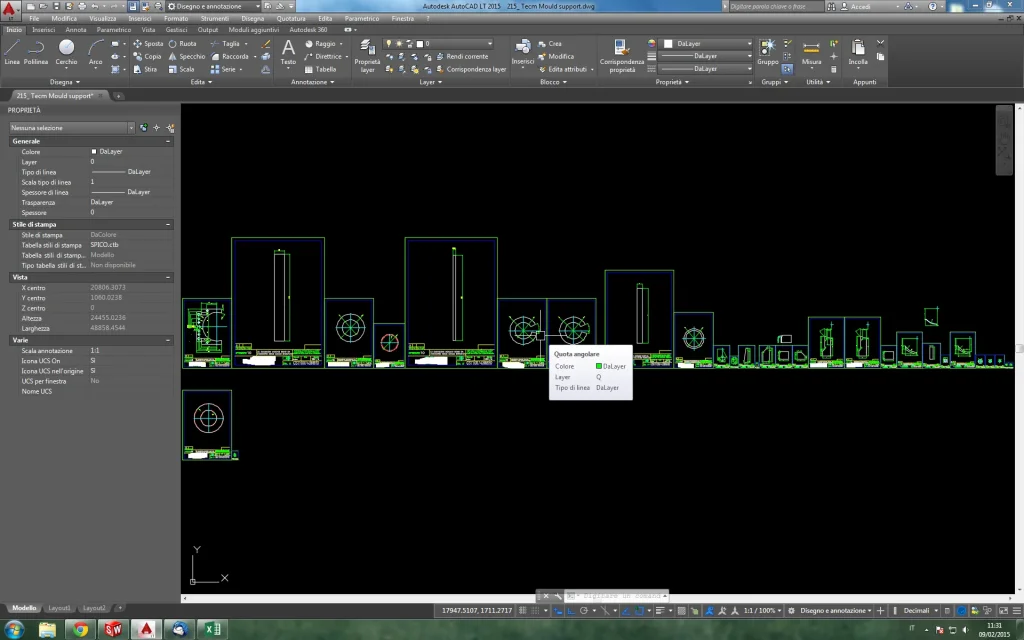Click the Corrispondenza layer button
This screenshot has height=640, width=1024.
(471, 69)
